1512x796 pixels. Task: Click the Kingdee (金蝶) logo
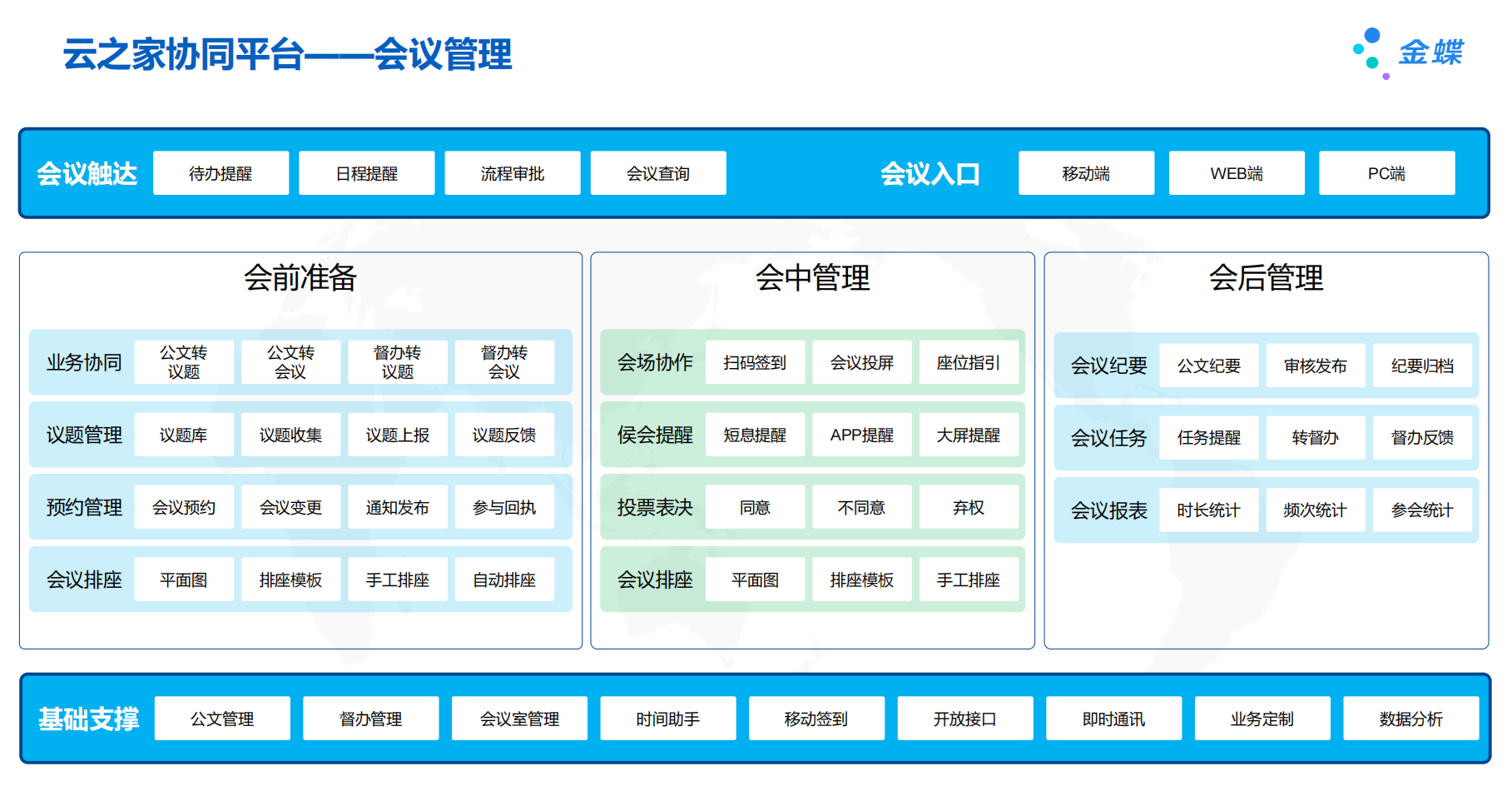[x=1408, y=52]
